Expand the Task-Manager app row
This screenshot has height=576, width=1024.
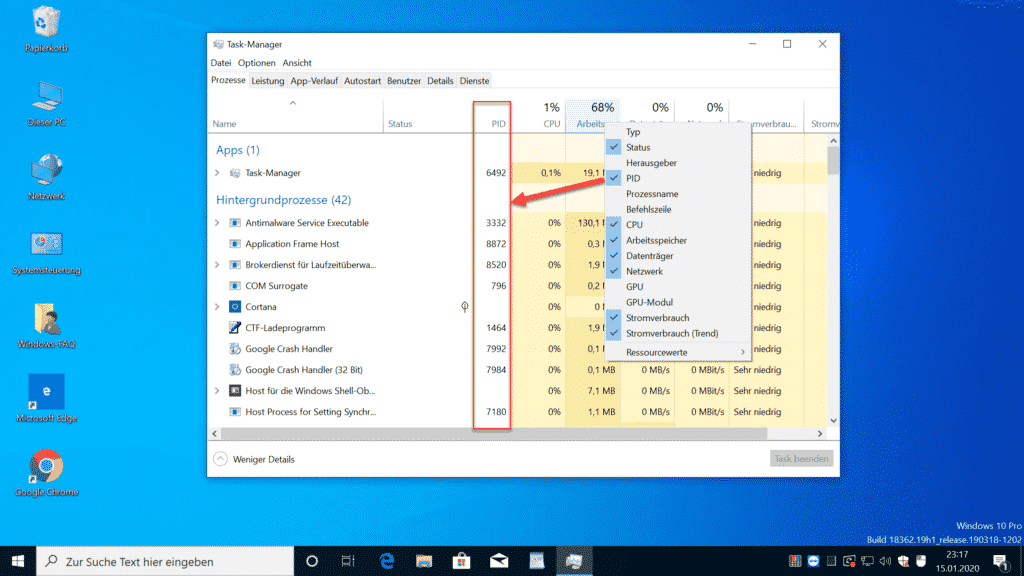pyautogui.click(x=217, y=173)
